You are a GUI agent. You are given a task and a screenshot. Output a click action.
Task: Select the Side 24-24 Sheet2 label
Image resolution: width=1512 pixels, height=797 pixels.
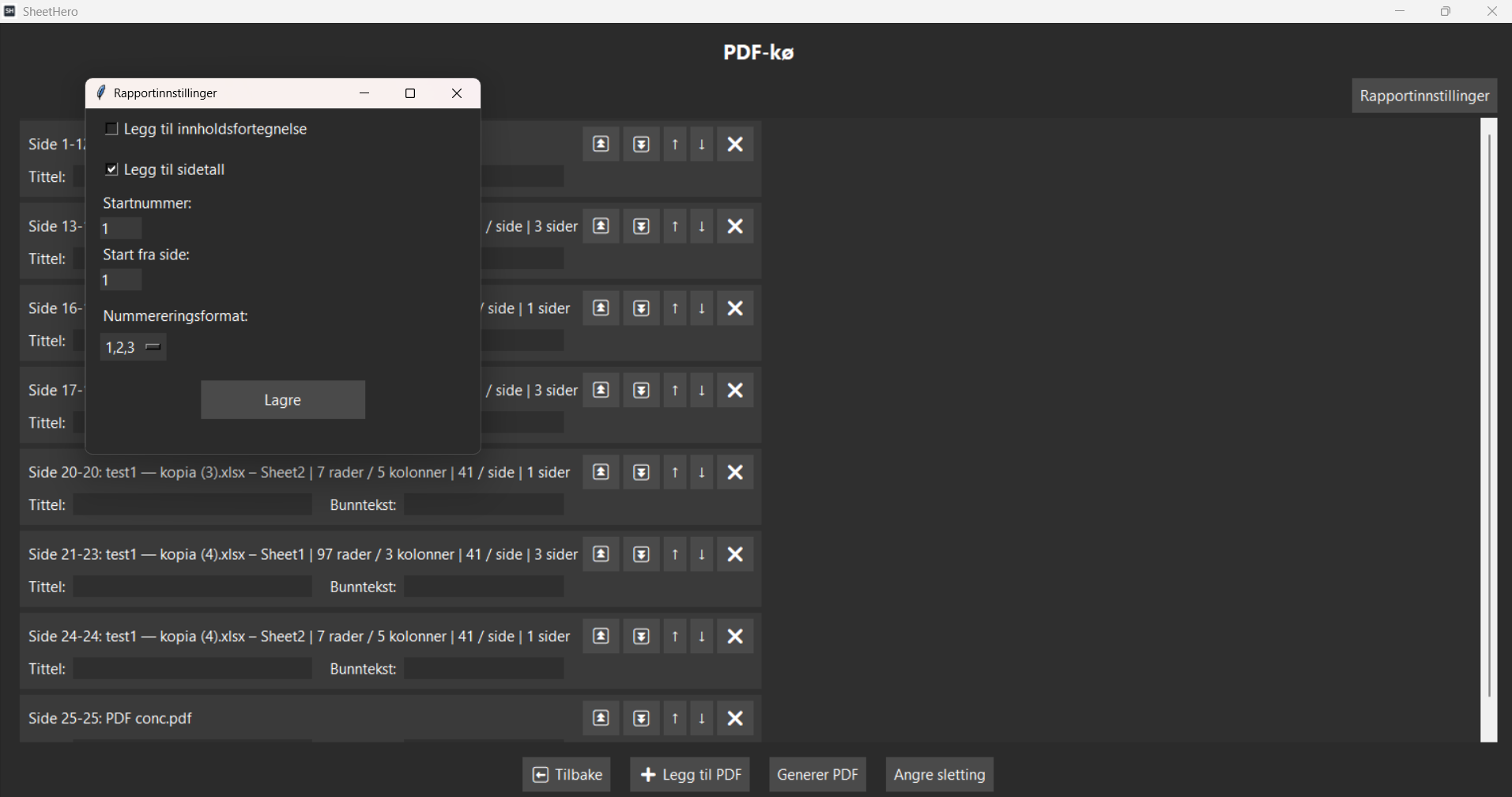click(x=299, y=636)
